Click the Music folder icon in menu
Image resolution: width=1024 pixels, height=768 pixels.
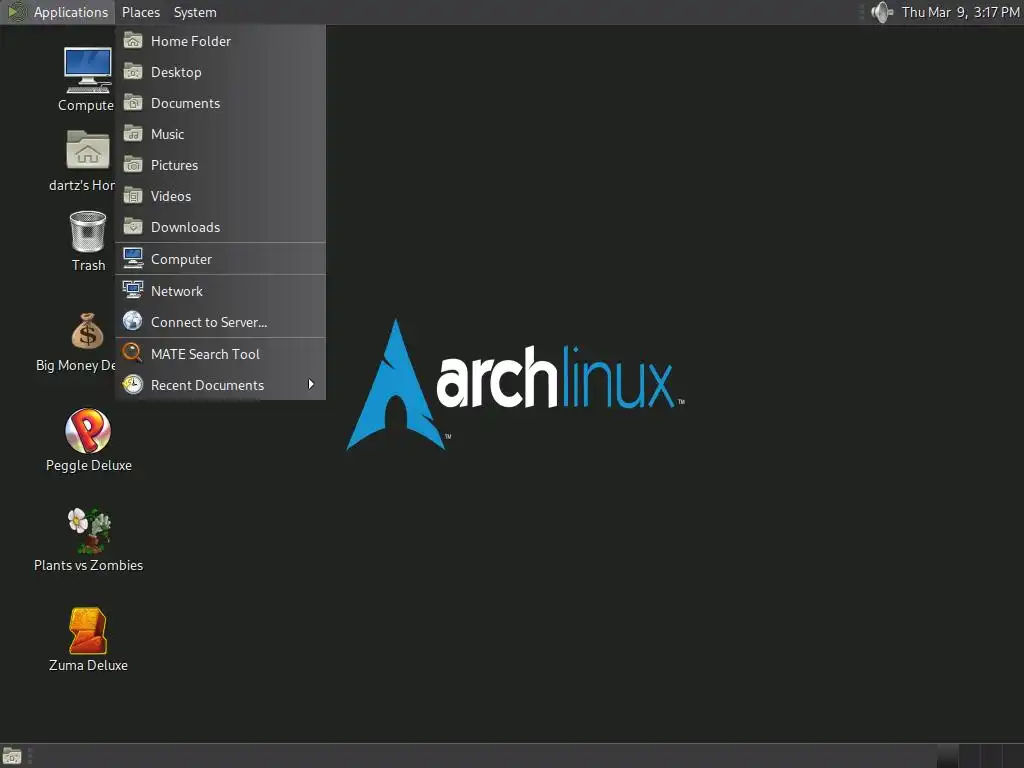tap(133, 133)
